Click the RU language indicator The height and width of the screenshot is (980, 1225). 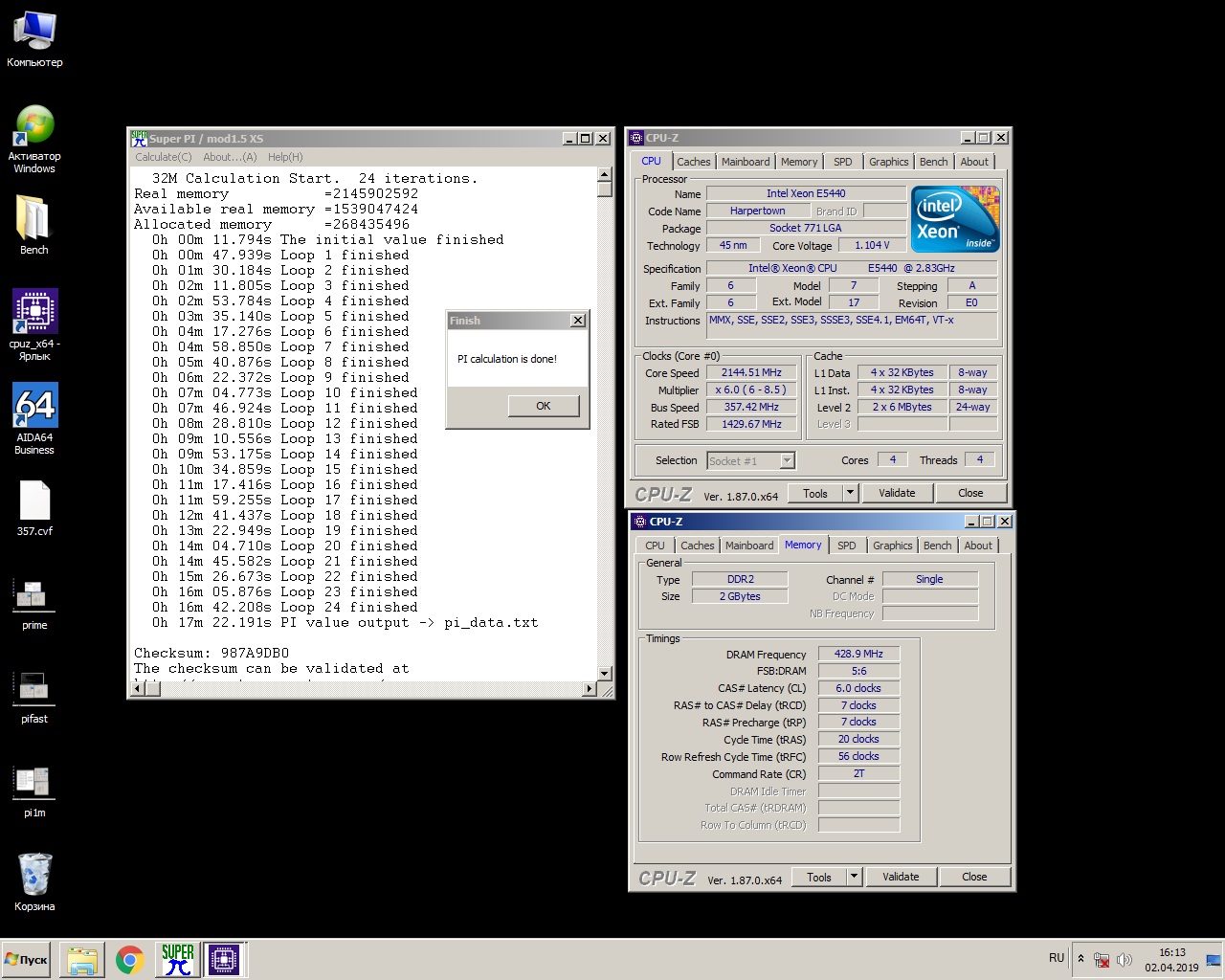pos(1057,958)
